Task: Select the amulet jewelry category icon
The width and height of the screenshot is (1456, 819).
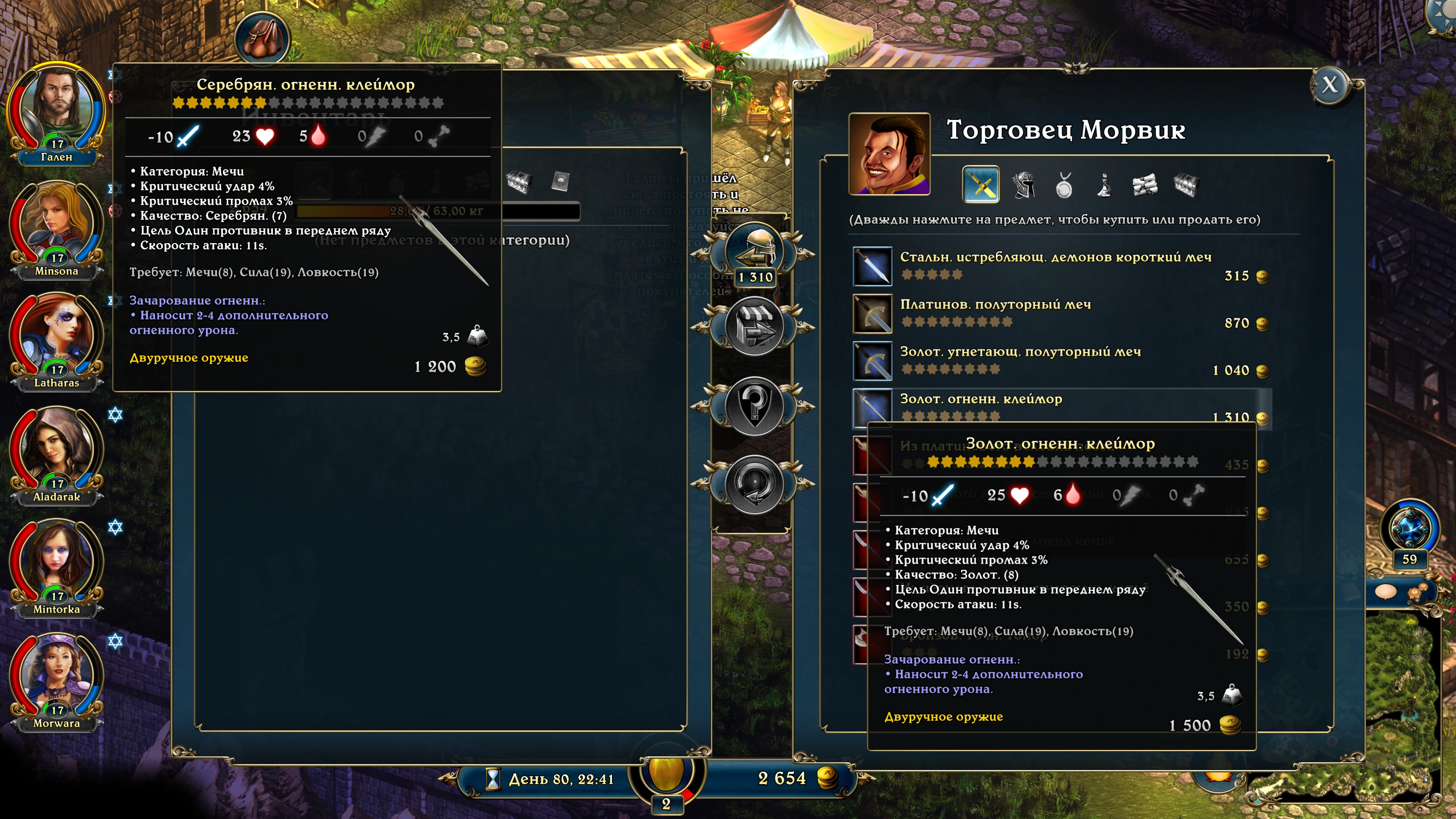Action: [1064, 185]
